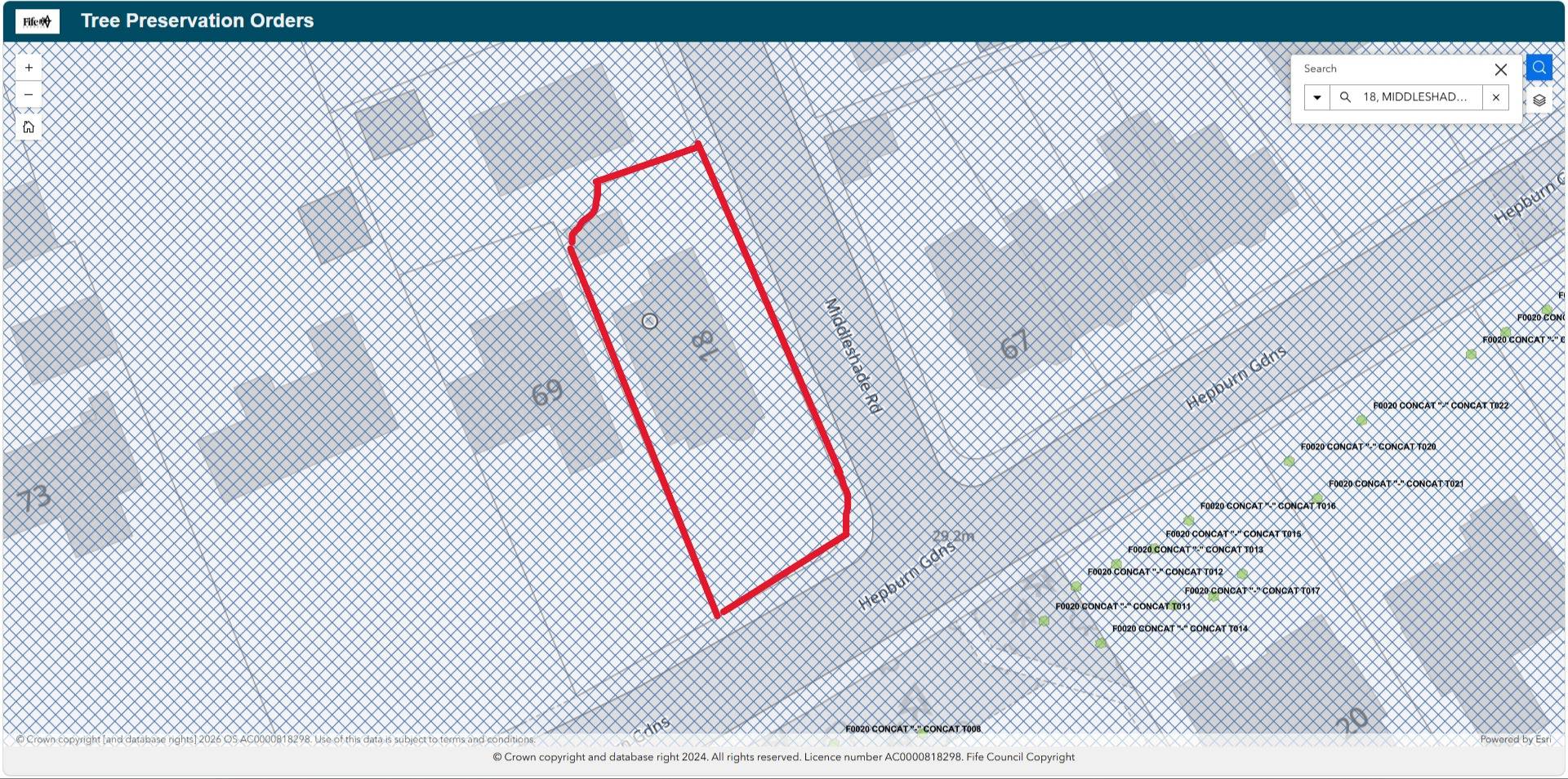The width and height of the screenshot is (1568, 779).
Task: Select the circular marker on property 18
Action: pyautogui.click(x=650, y=321)
